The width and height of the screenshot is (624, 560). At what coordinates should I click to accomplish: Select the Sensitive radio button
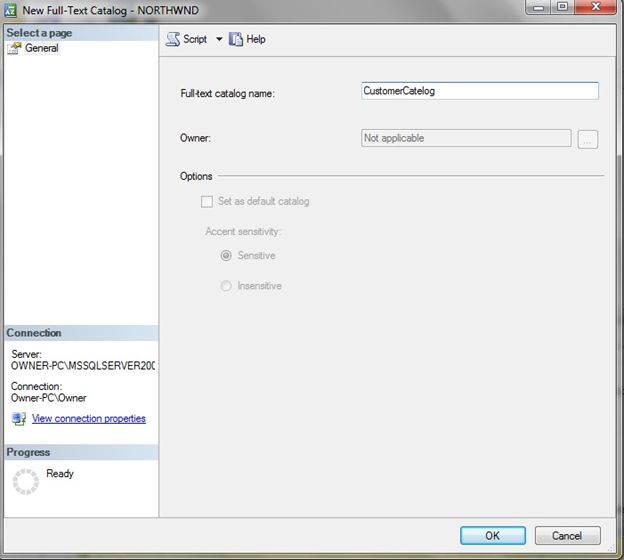pos(226,256)
